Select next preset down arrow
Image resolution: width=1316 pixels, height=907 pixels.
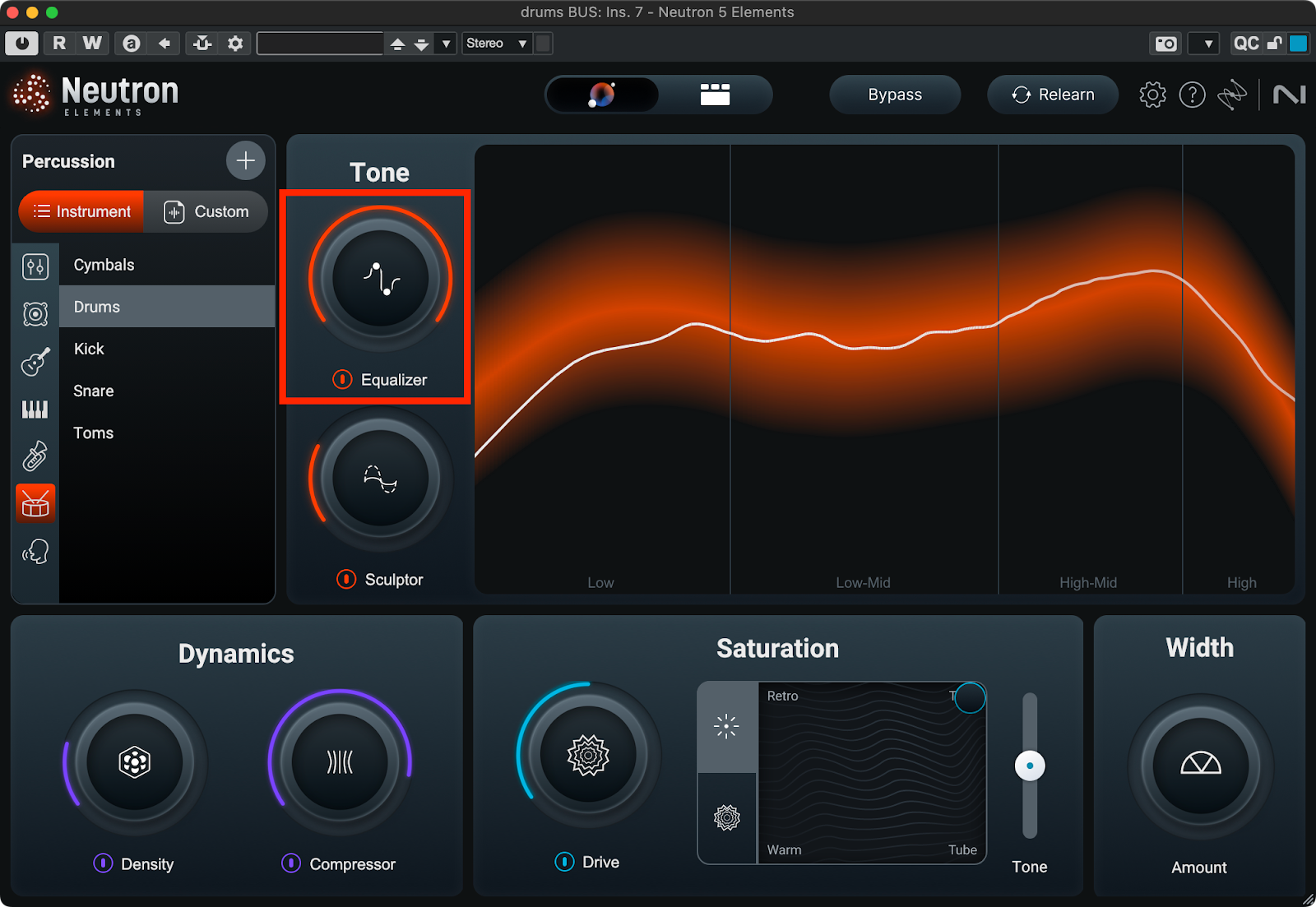pyautogui.click(x=422, y=44)
